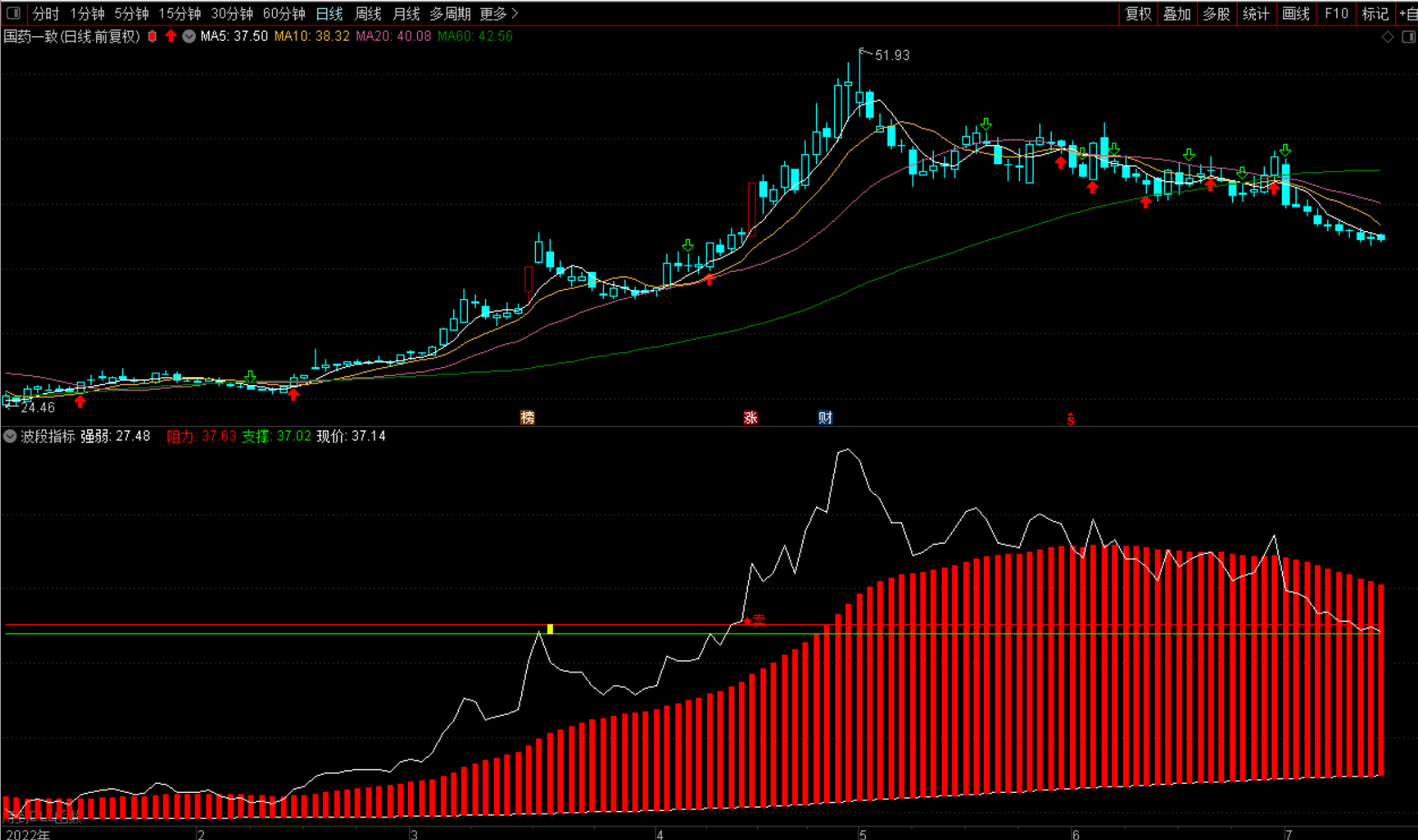Viewport: 1418px width, 840px height.
Task: Click the 统计 statistics button
Action: [x=1256, y=14]
